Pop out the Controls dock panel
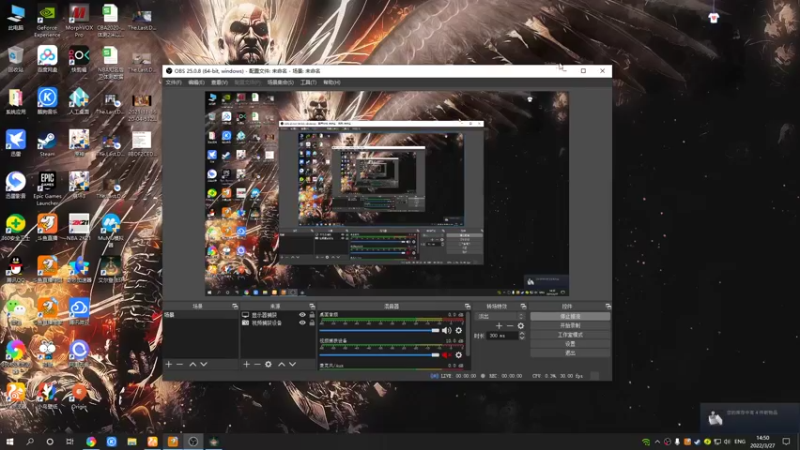Viewport: 800px width, 450px height. [608, 306]
